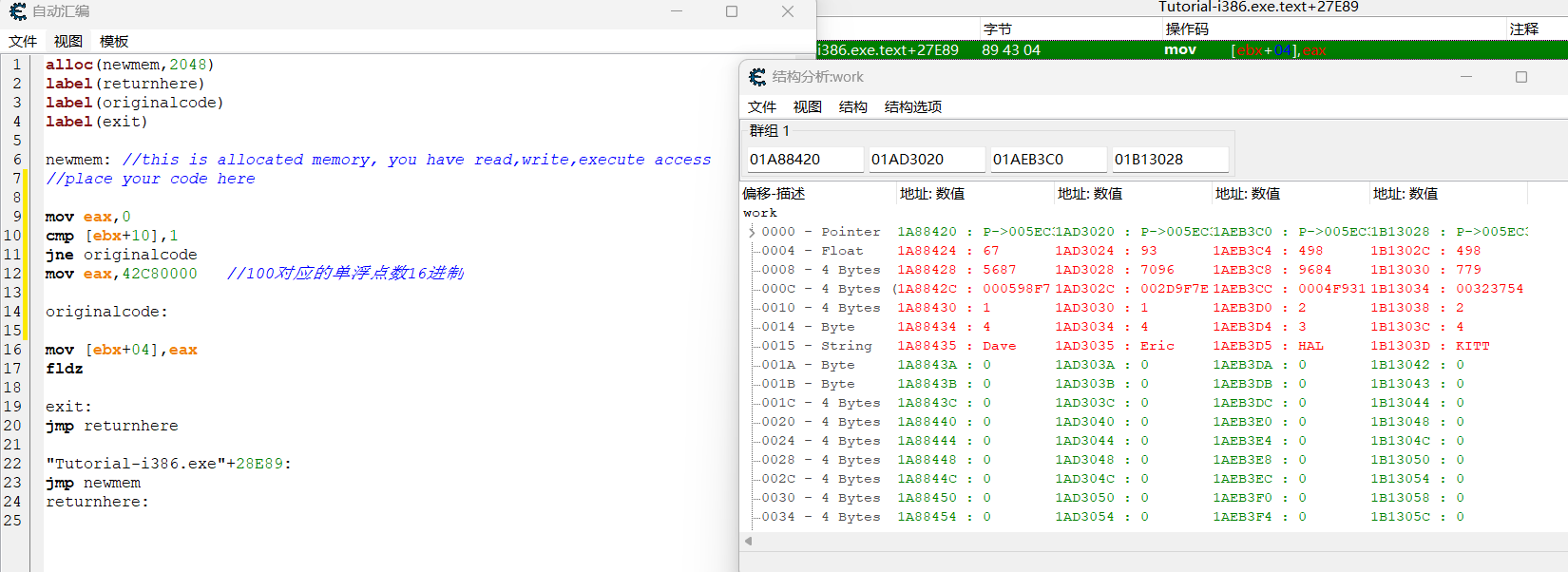Viewport: 1568px width, 572px height.
Task: Select the 0004 Float row
Action: pyautogui.click(x=817, y=251)
